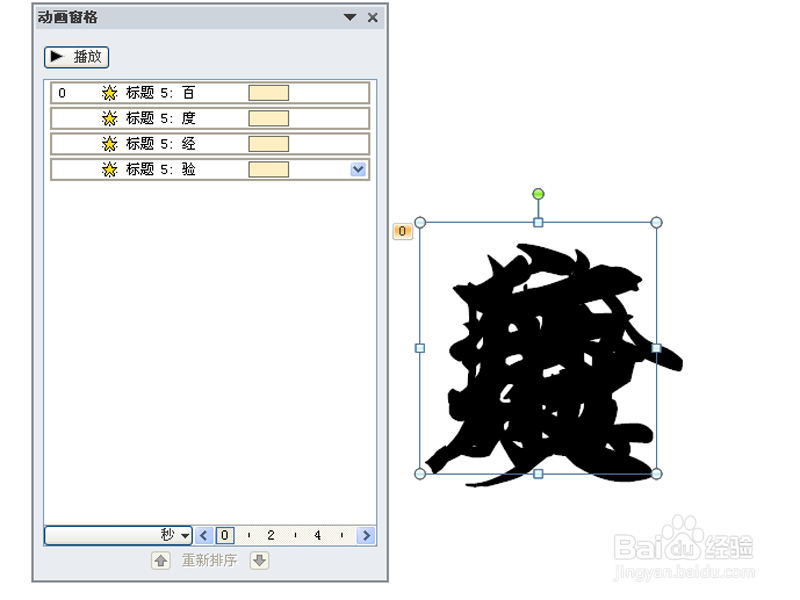Viewport: 800px width, 600px height.
Task: Click the timing bar for 百
Action: tap(268, 93)
